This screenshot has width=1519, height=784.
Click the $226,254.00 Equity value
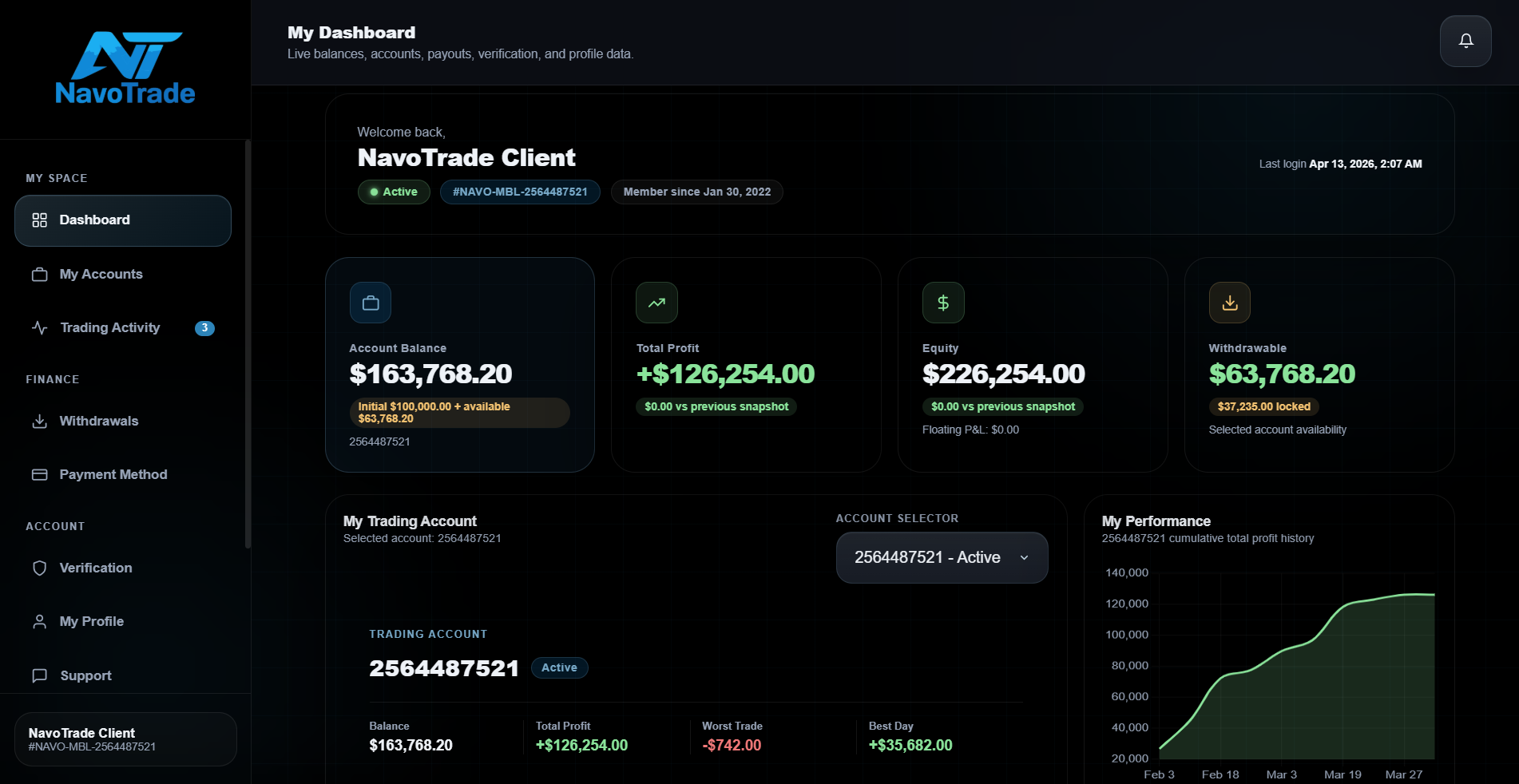tap(1003, 374)
